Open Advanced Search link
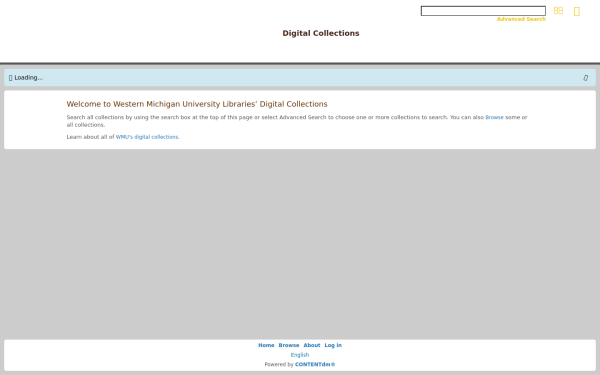Viewport: 600px width, 375px height. point(521,19)
